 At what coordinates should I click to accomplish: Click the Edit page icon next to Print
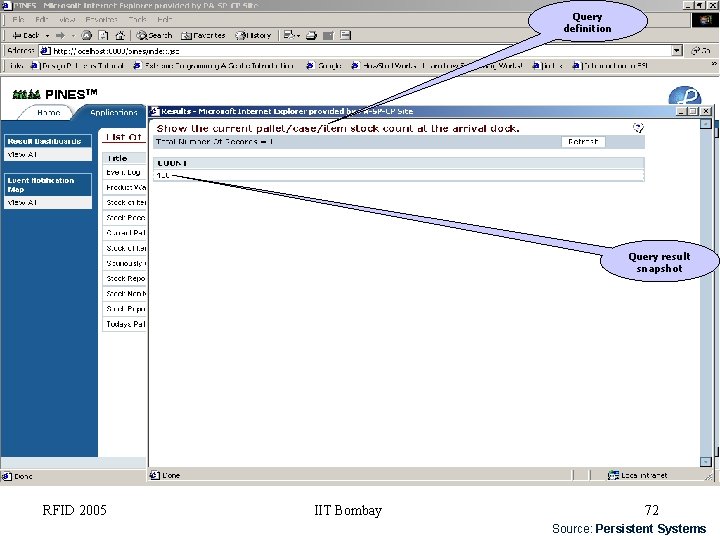tap(328, 35)
